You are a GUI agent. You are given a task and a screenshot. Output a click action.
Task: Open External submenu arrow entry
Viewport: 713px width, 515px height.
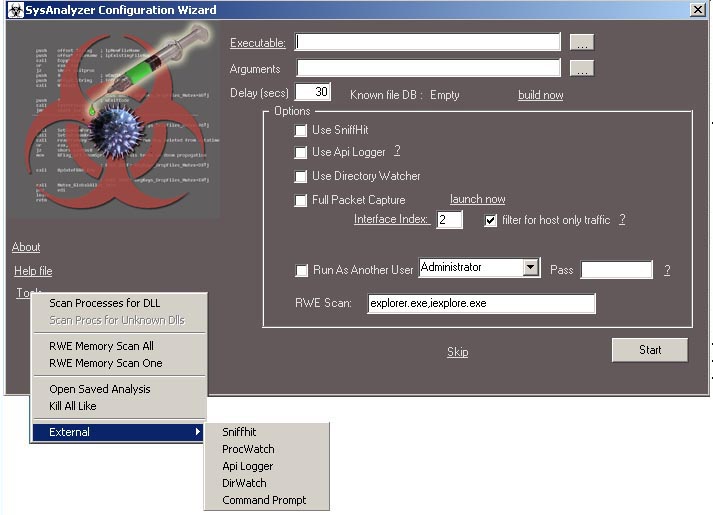[119, 432]
